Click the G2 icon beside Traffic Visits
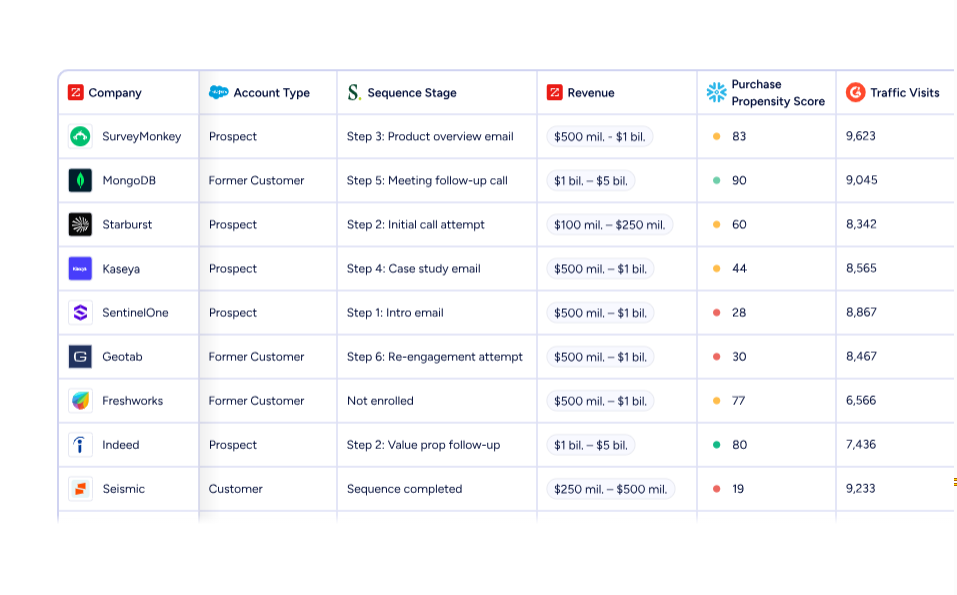 pyautogui.click(x=856, y=92)
